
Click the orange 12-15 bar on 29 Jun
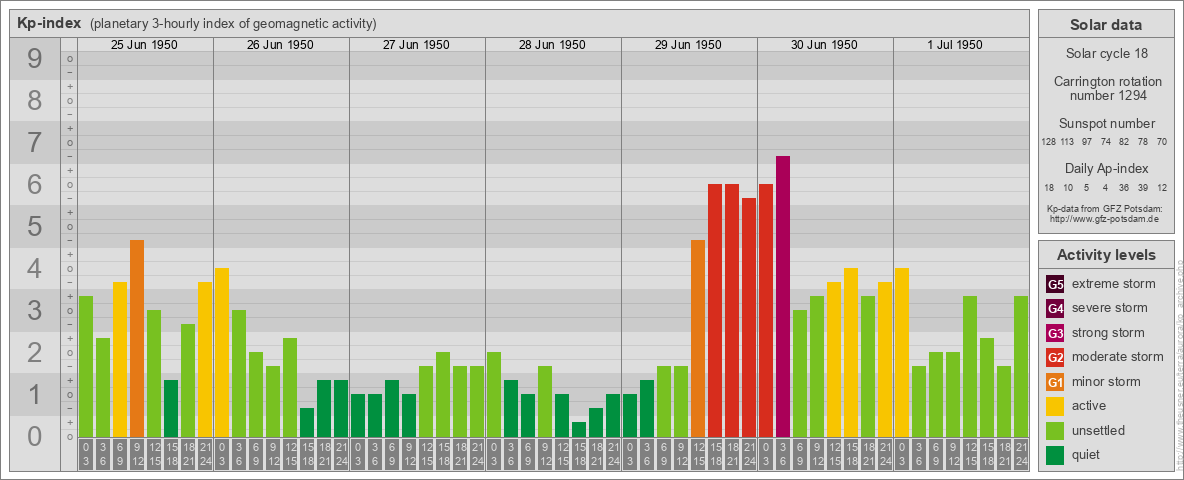698,339
